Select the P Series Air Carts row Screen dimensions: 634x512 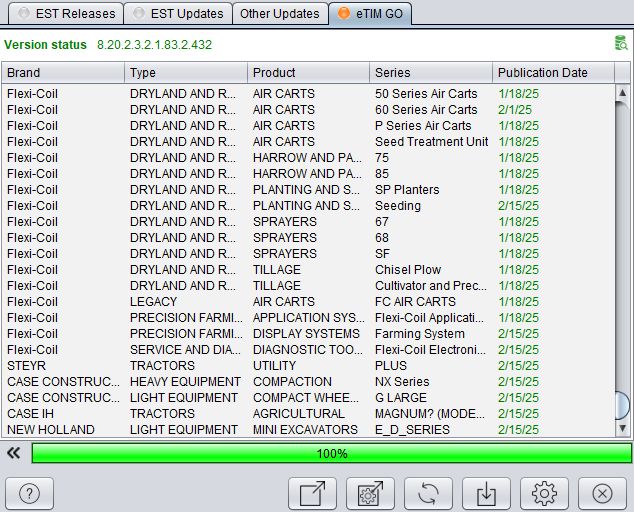pyautogui.click(x=308, y=125)
